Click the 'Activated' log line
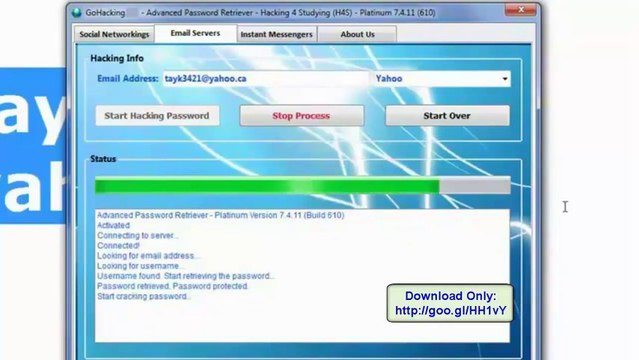The width and height of the screenshot is (639, 360). [113, 225]
